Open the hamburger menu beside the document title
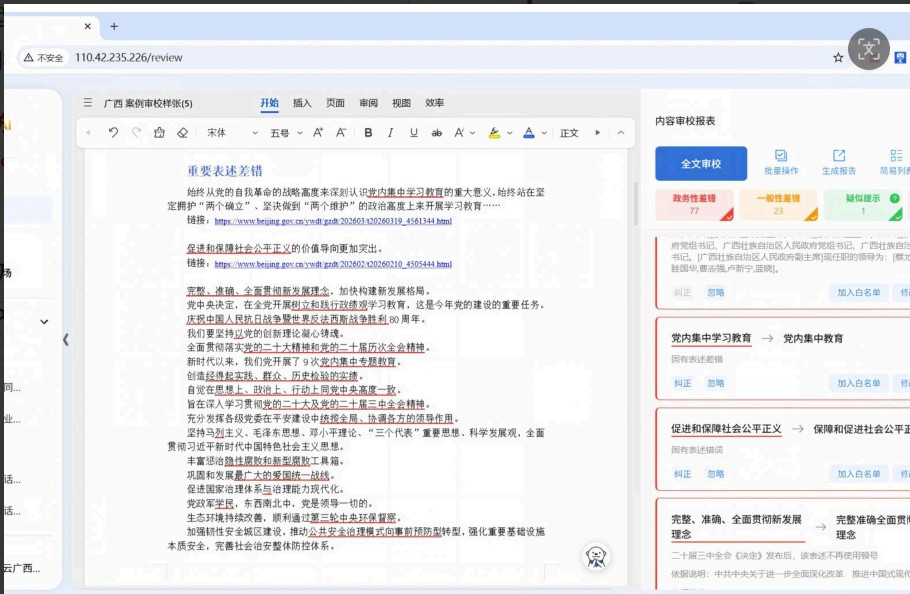This screenshot has width=910, height=594. click(x=88, y=103)
